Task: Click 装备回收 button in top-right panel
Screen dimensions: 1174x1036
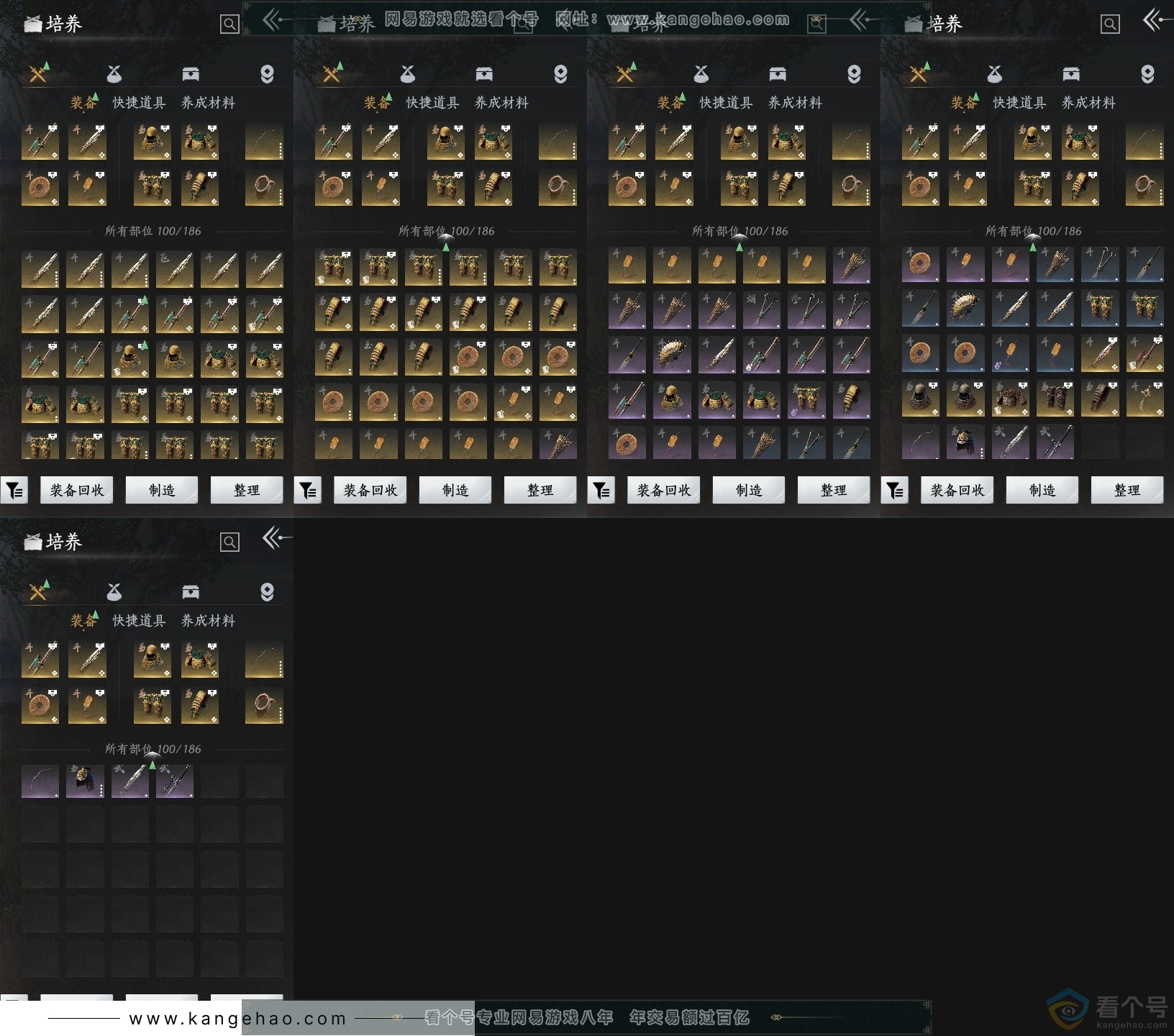Action: (x=957, y=491)
